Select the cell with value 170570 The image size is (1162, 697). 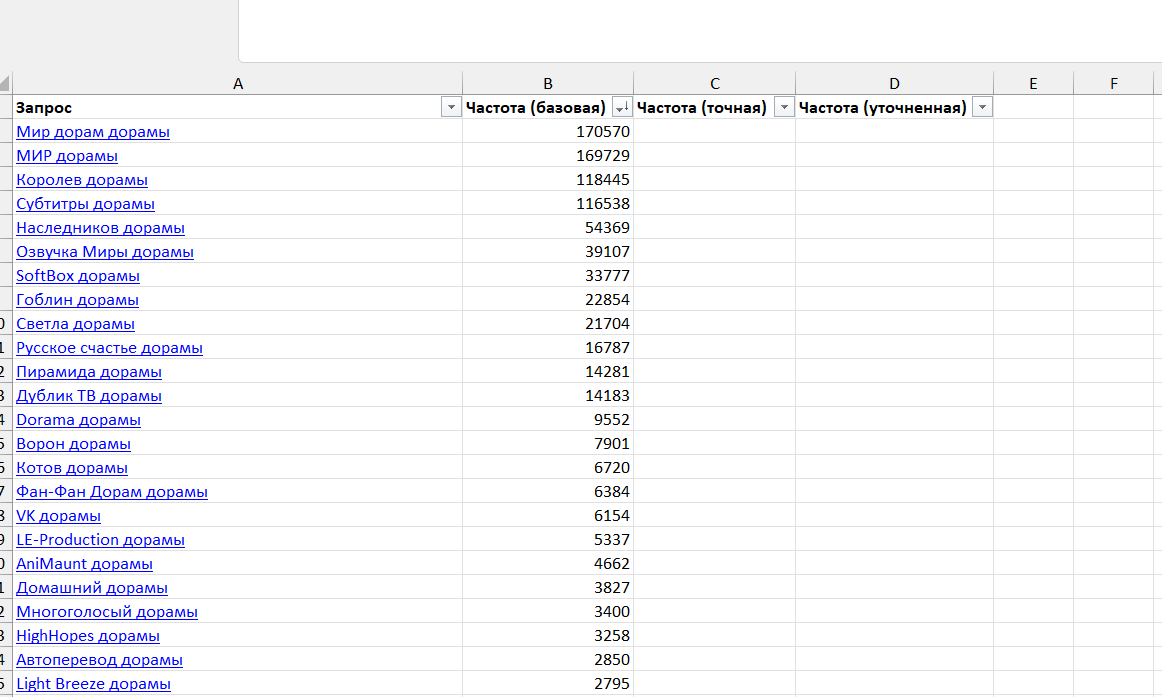pos(548,132)
